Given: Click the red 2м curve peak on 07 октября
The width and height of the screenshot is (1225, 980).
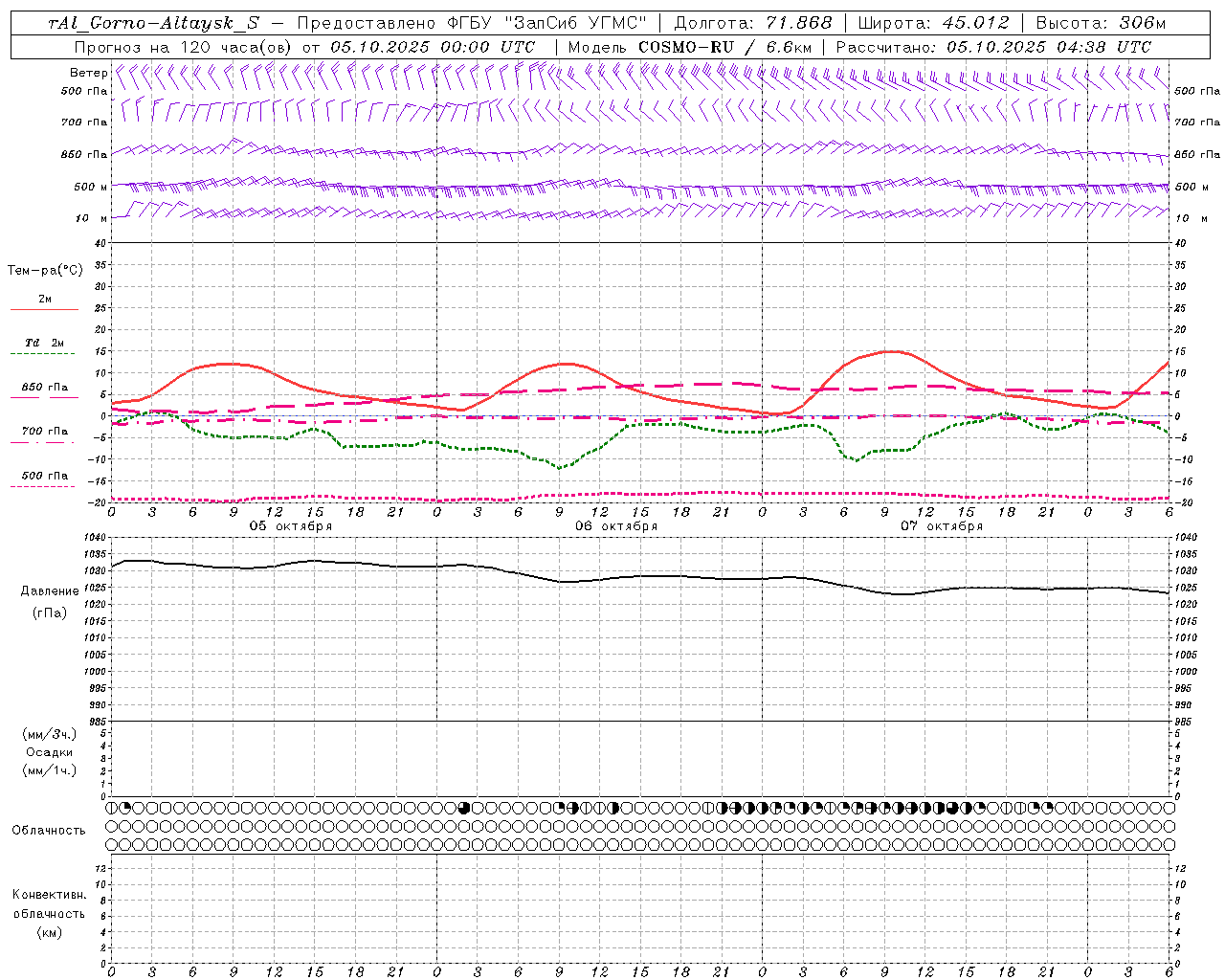Looking at the screenshot, I should pyautogui.click(x=890, y=351).
